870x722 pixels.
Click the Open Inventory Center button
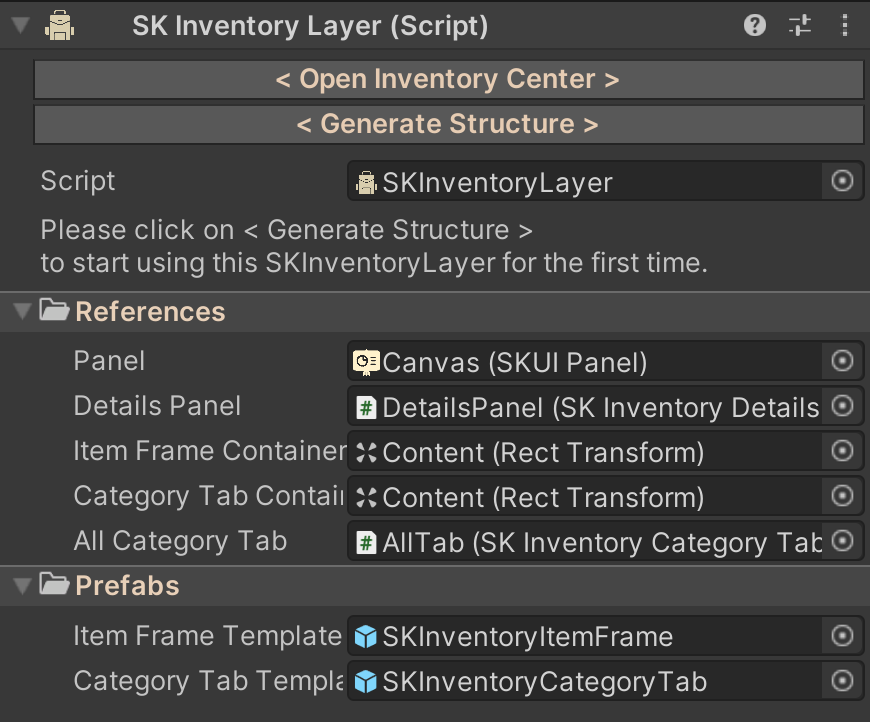(448, 80)
